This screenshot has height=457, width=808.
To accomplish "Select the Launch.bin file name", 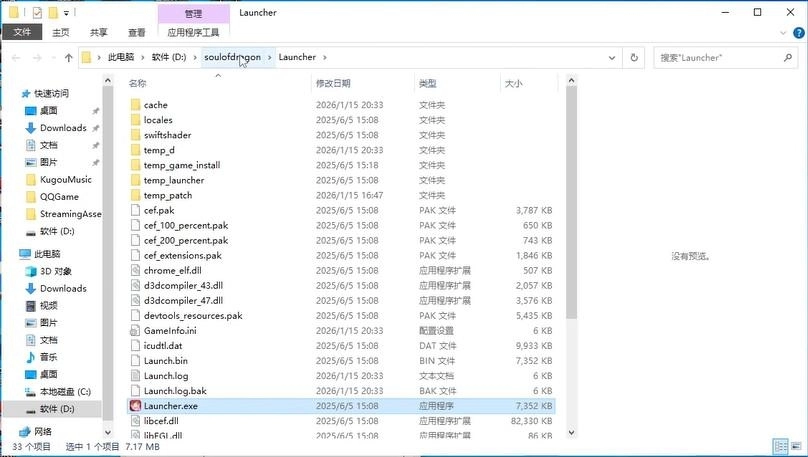I will (x=165, y=361).
